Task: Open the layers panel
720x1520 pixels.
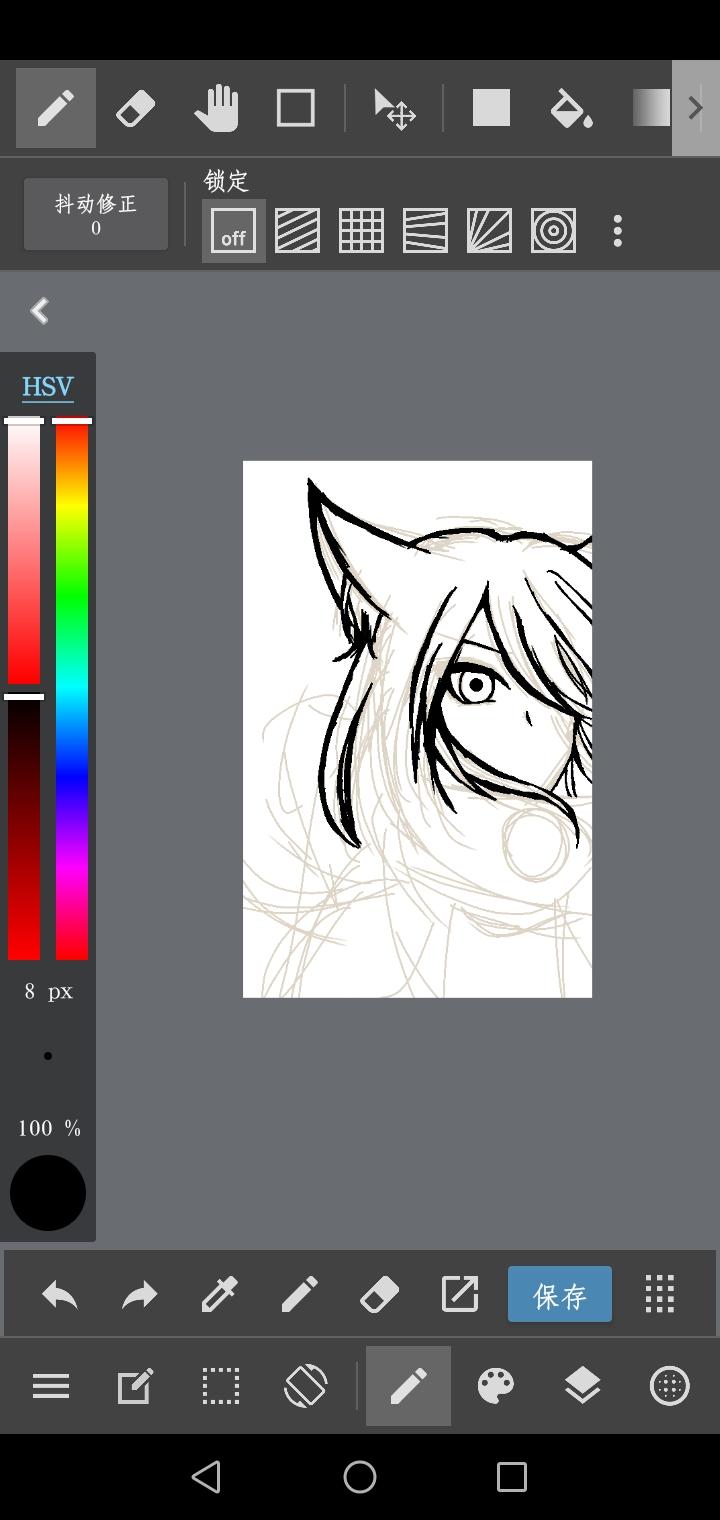Action: (x=582, y=1386)
